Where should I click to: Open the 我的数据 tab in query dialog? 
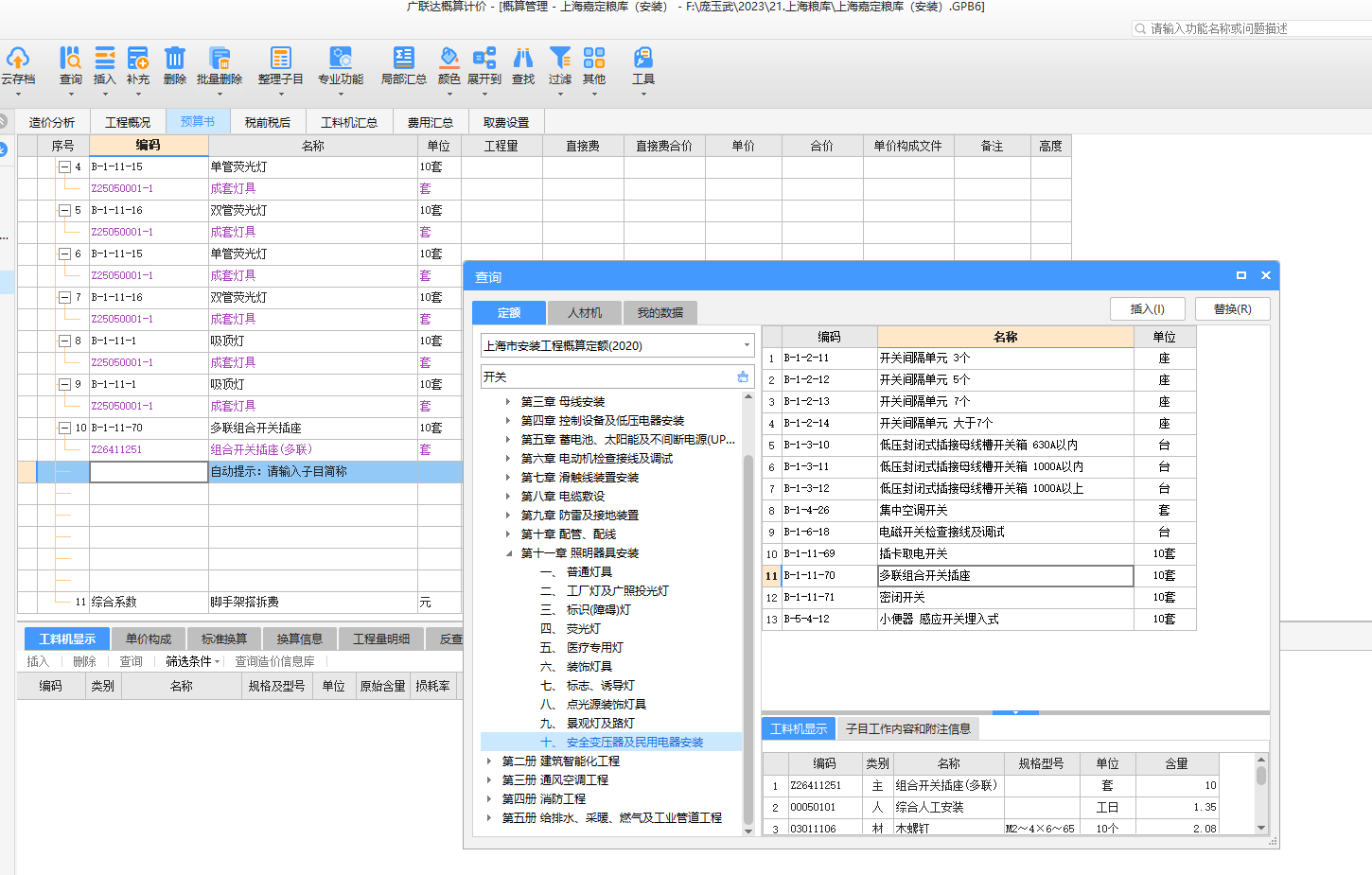[660, 312]
